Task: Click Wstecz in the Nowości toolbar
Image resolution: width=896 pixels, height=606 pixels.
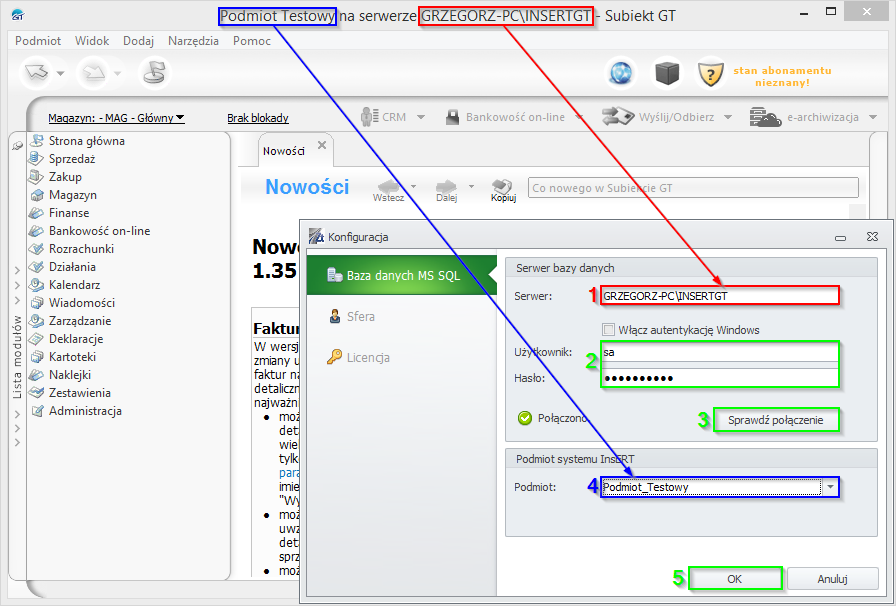Action: [x=389, y=192]
